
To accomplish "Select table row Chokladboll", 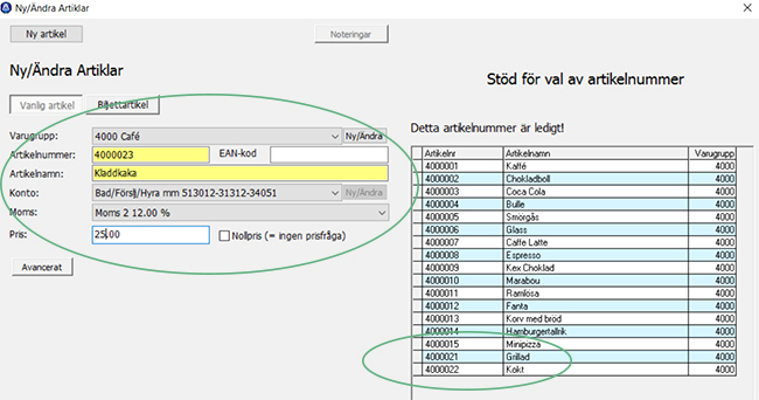I will coord(574,179).
